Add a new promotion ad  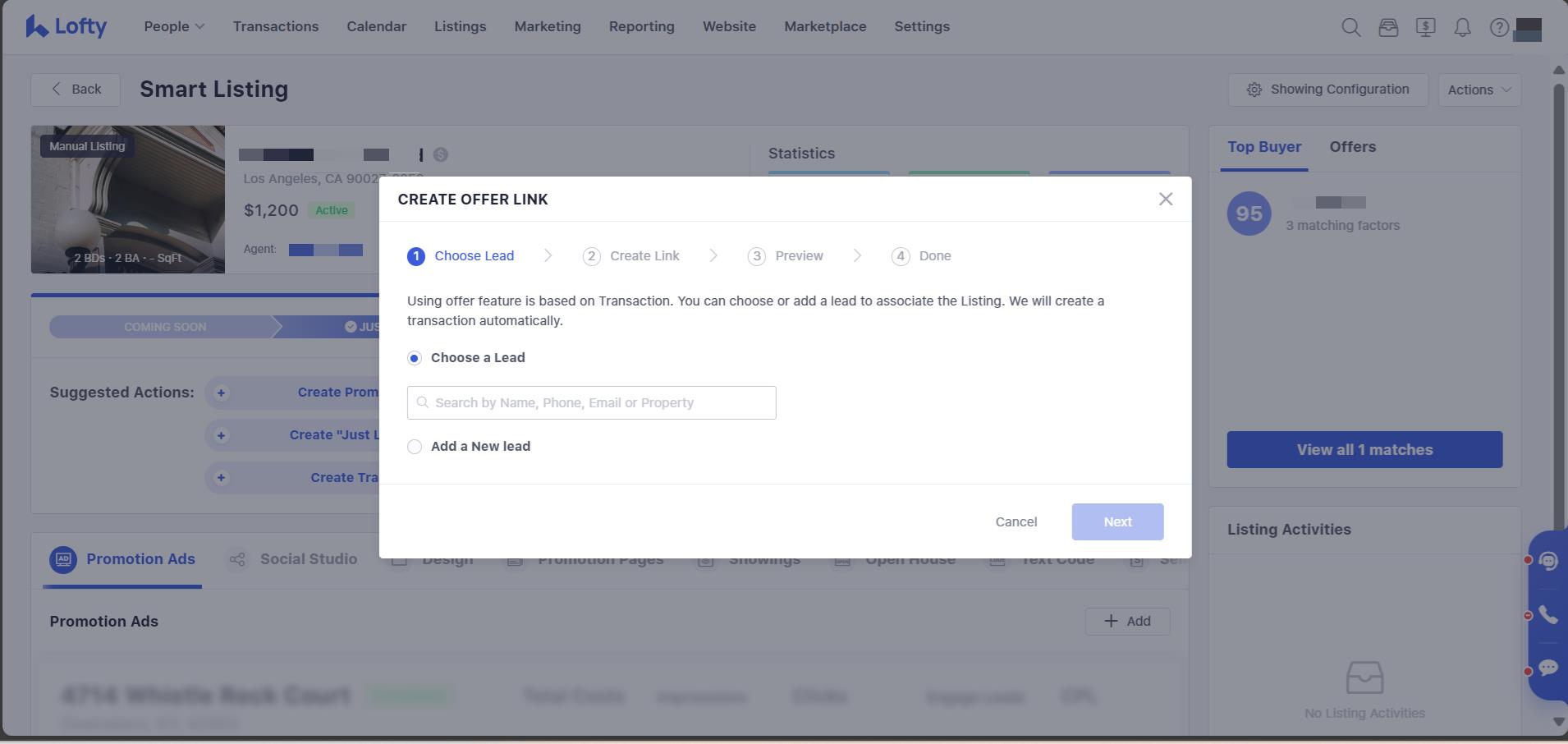[1127, 622]
